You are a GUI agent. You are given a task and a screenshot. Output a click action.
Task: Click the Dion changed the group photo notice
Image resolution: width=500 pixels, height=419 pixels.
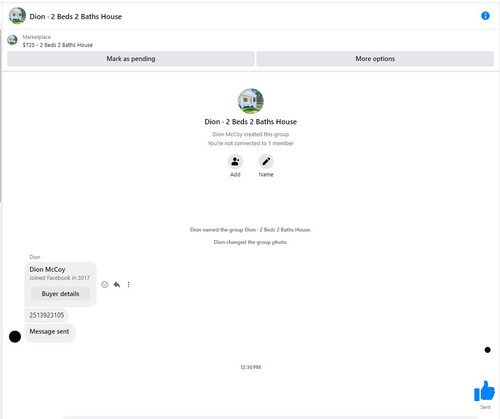point(251,242)
